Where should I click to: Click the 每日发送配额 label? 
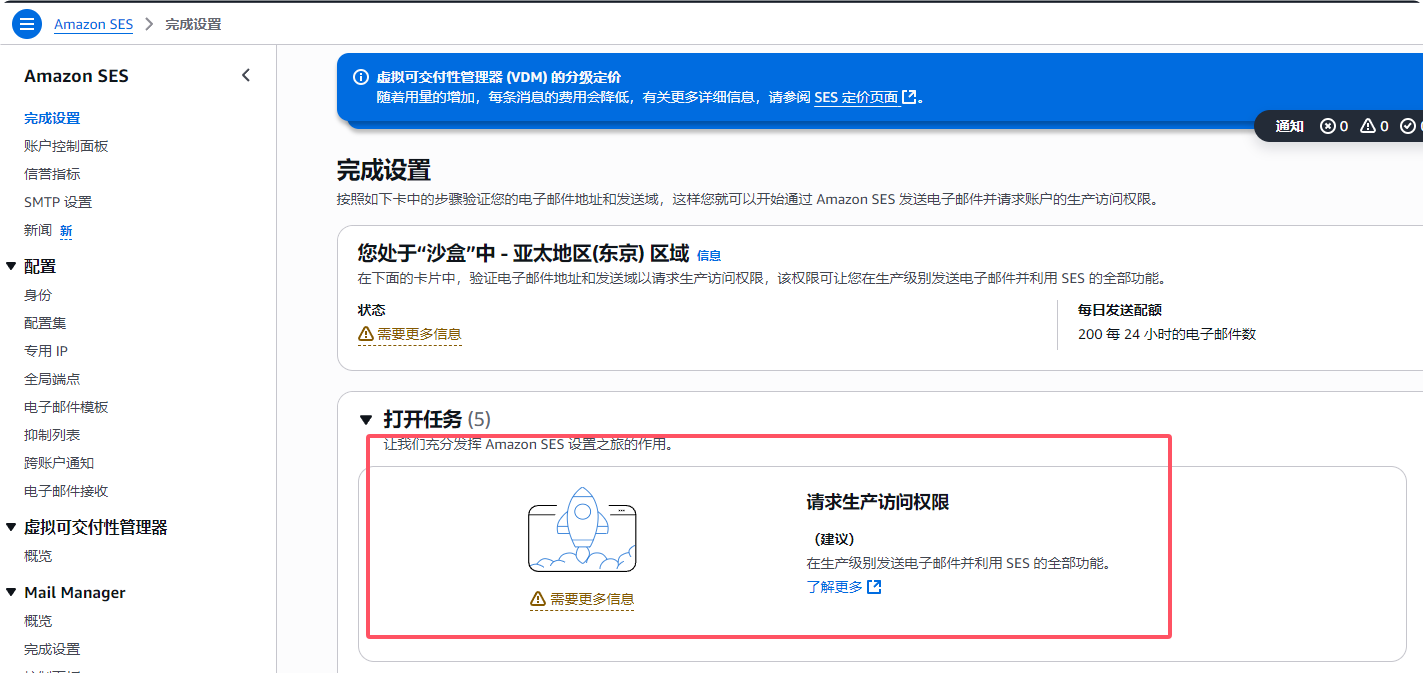[x=1120, y=310]
